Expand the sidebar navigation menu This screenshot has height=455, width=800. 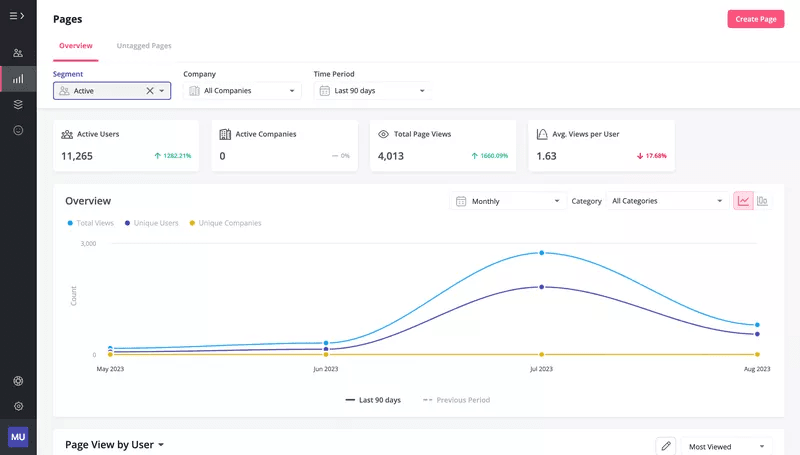point(17,16)
